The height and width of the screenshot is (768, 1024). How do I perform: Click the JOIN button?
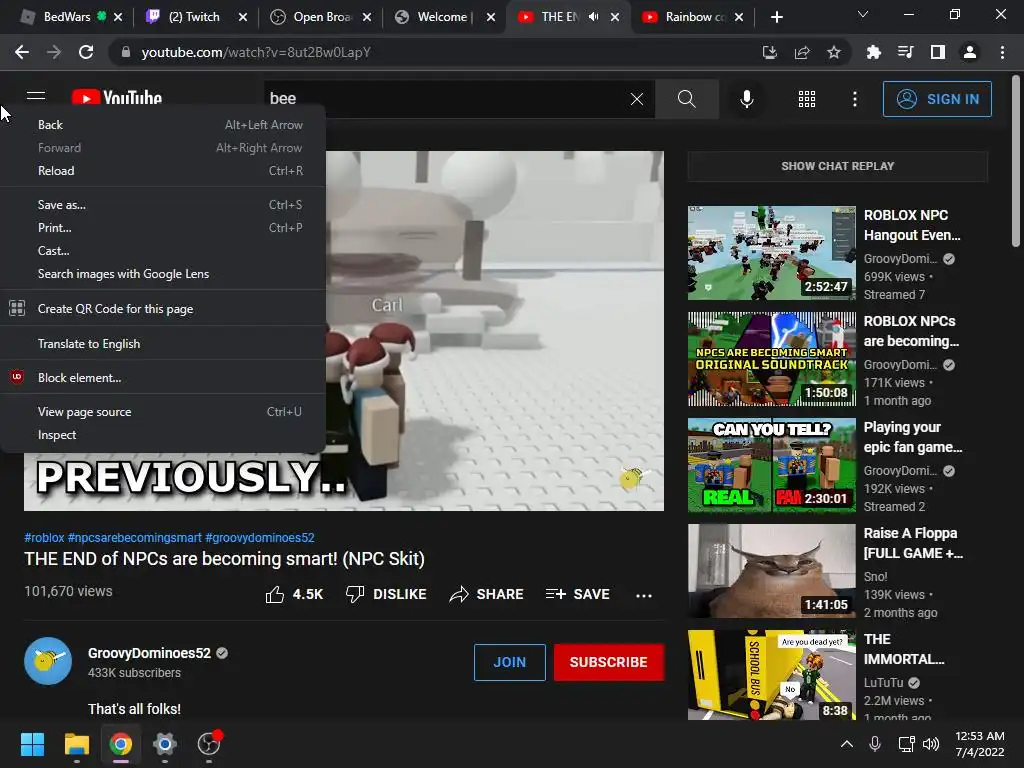pos(509,662)
